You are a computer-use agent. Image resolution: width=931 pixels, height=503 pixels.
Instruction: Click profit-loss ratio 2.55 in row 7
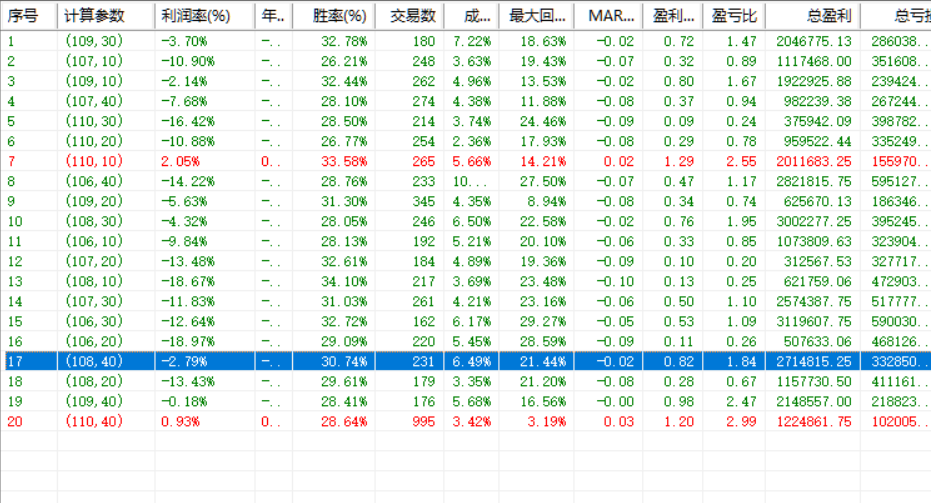[741, 162]
